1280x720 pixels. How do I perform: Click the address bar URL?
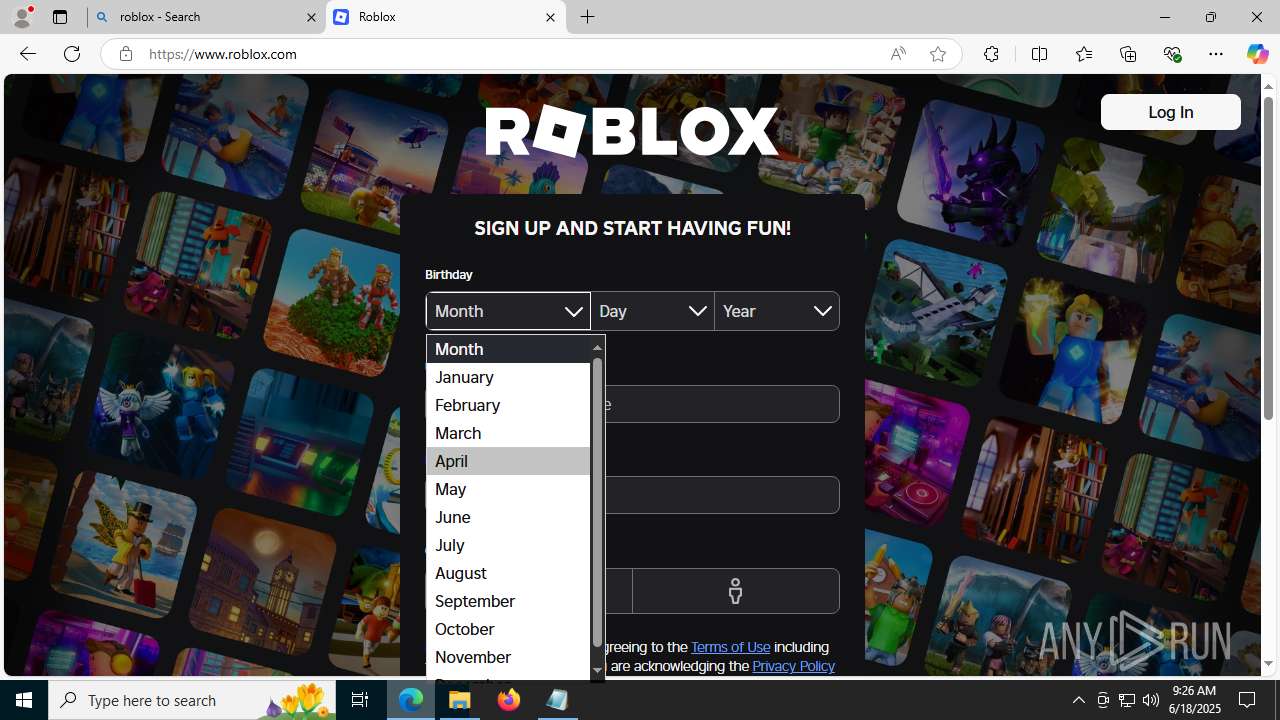223,54
